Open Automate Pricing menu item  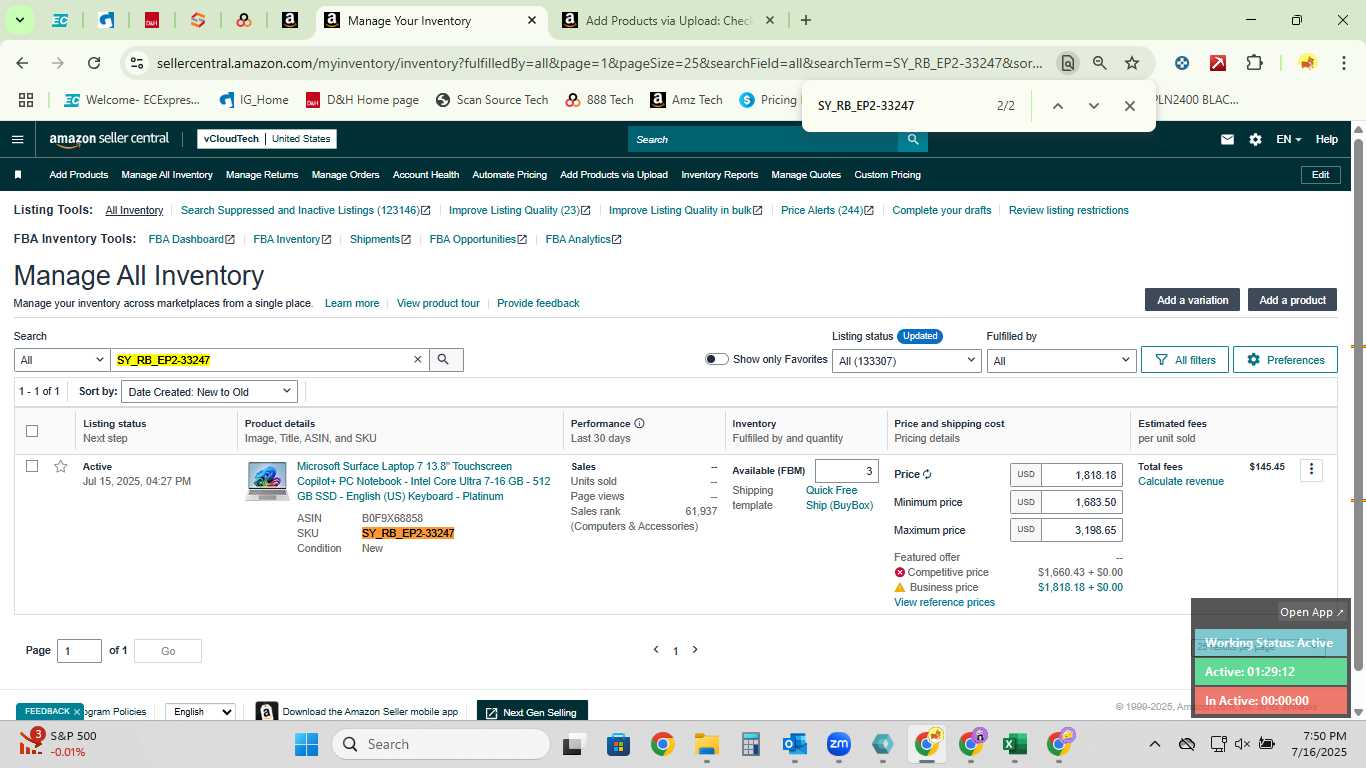(509, 175)
